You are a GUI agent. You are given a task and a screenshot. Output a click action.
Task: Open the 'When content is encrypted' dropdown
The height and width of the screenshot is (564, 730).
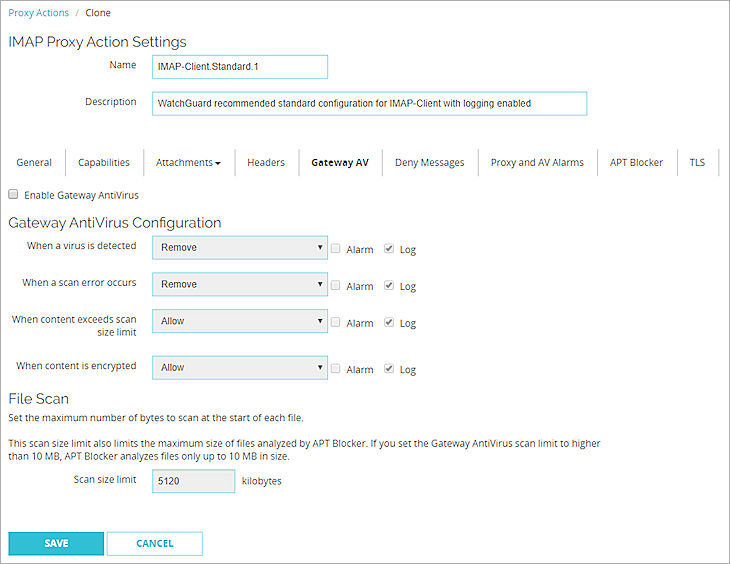(240, 367)
